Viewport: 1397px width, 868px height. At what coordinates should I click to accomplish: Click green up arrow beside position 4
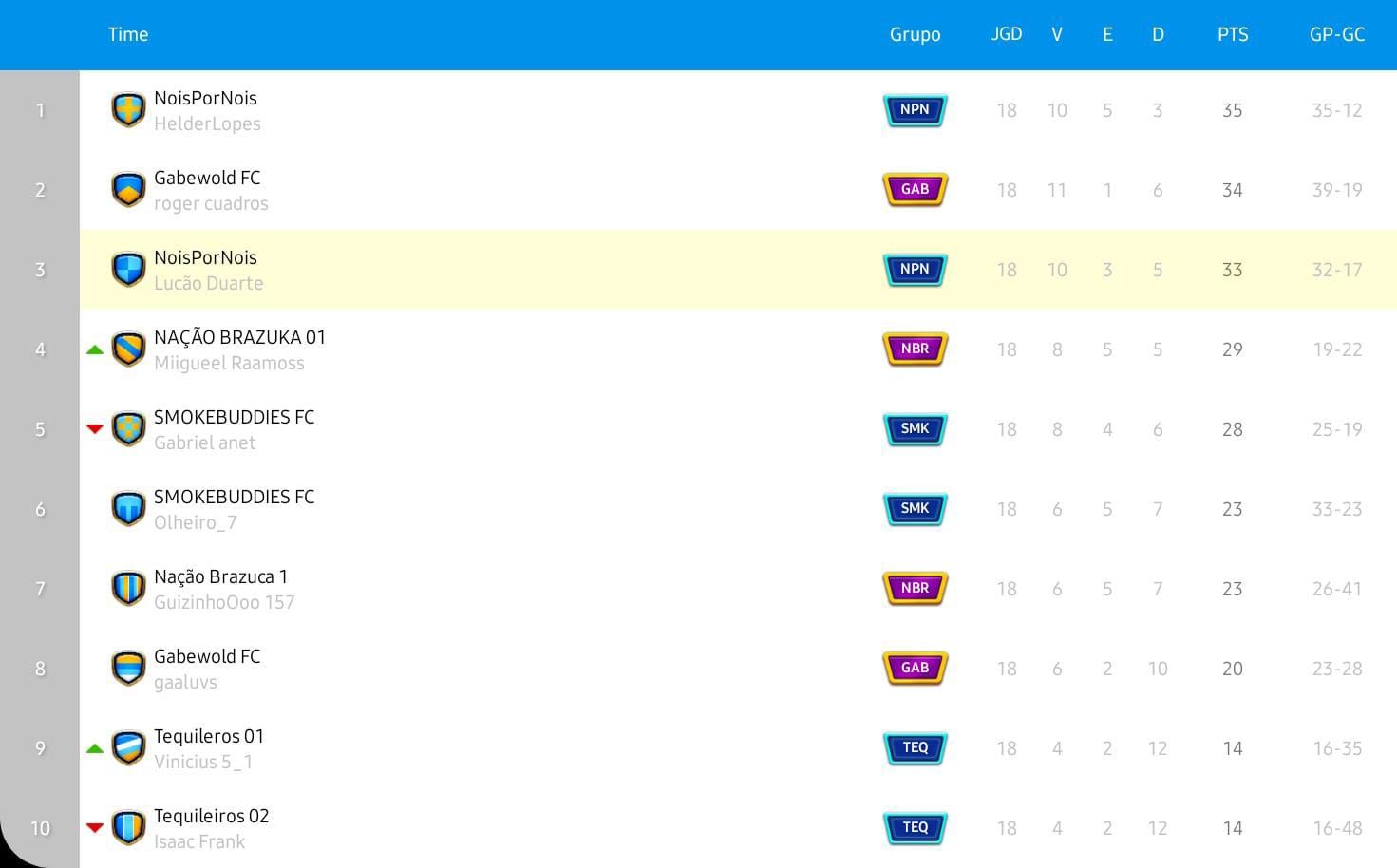click(x=94, y=349)
